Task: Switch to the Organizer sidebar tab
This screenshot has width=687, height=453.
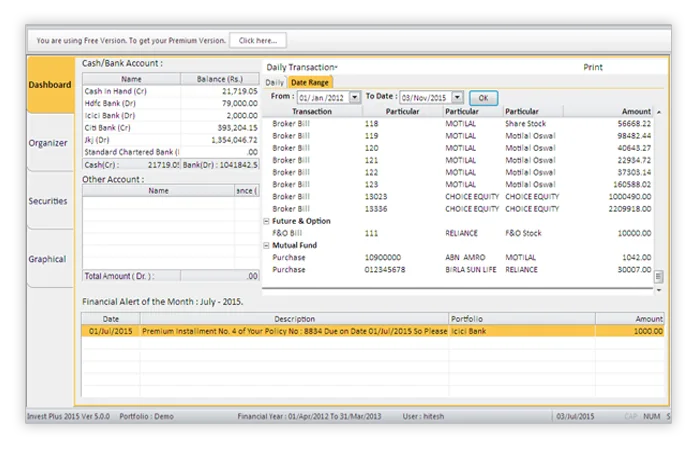Action: 48,143
